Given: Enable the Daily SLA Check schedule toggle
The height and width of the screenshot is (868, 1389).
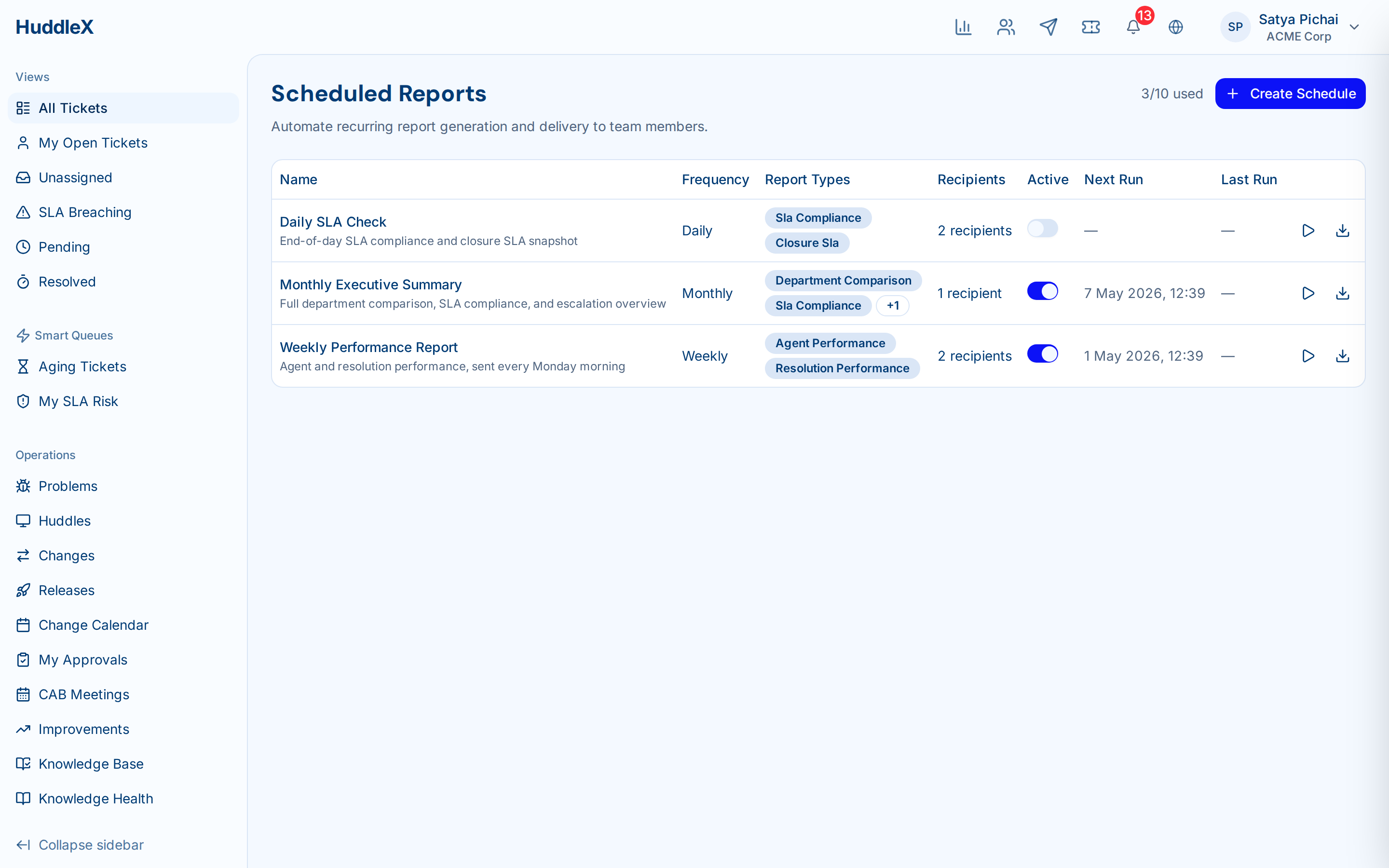Looking at the screenshot, I should point(1042,229).
